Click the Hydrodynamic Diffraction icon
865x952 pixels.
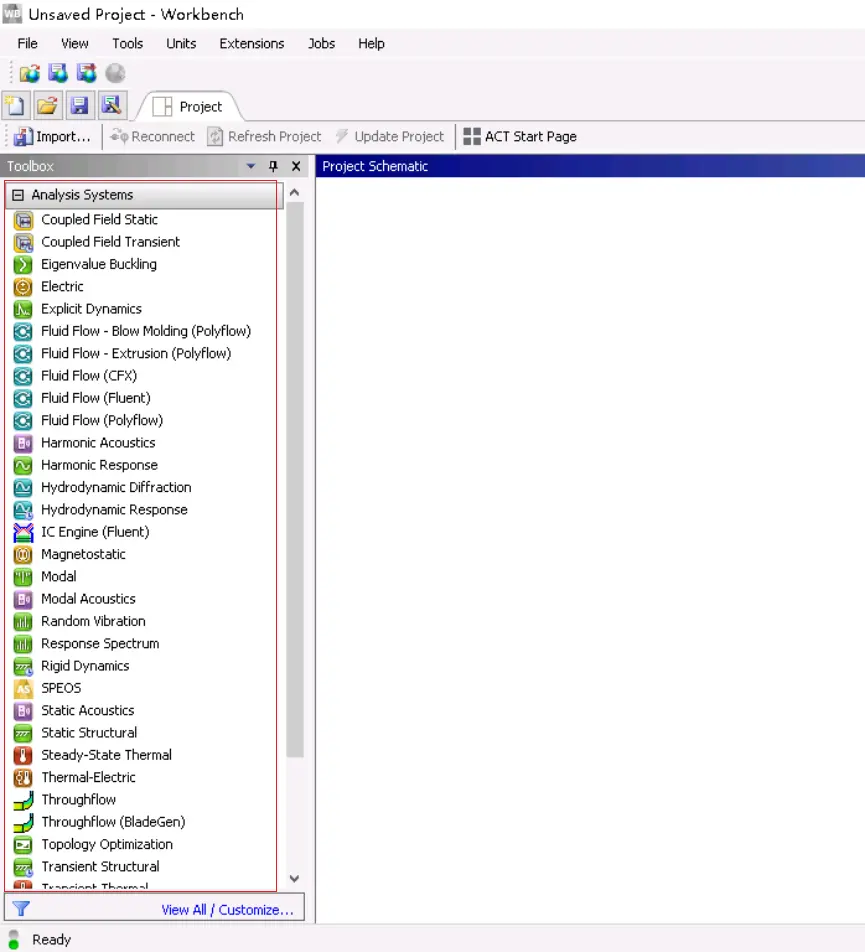click(23, 488)
